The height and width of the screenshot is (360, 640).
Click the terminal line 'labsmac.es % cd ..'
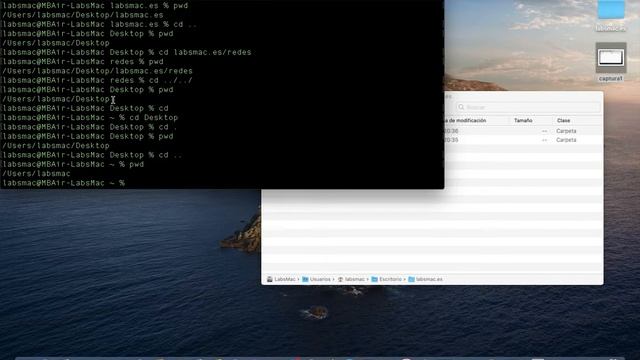tap(100, 24)
